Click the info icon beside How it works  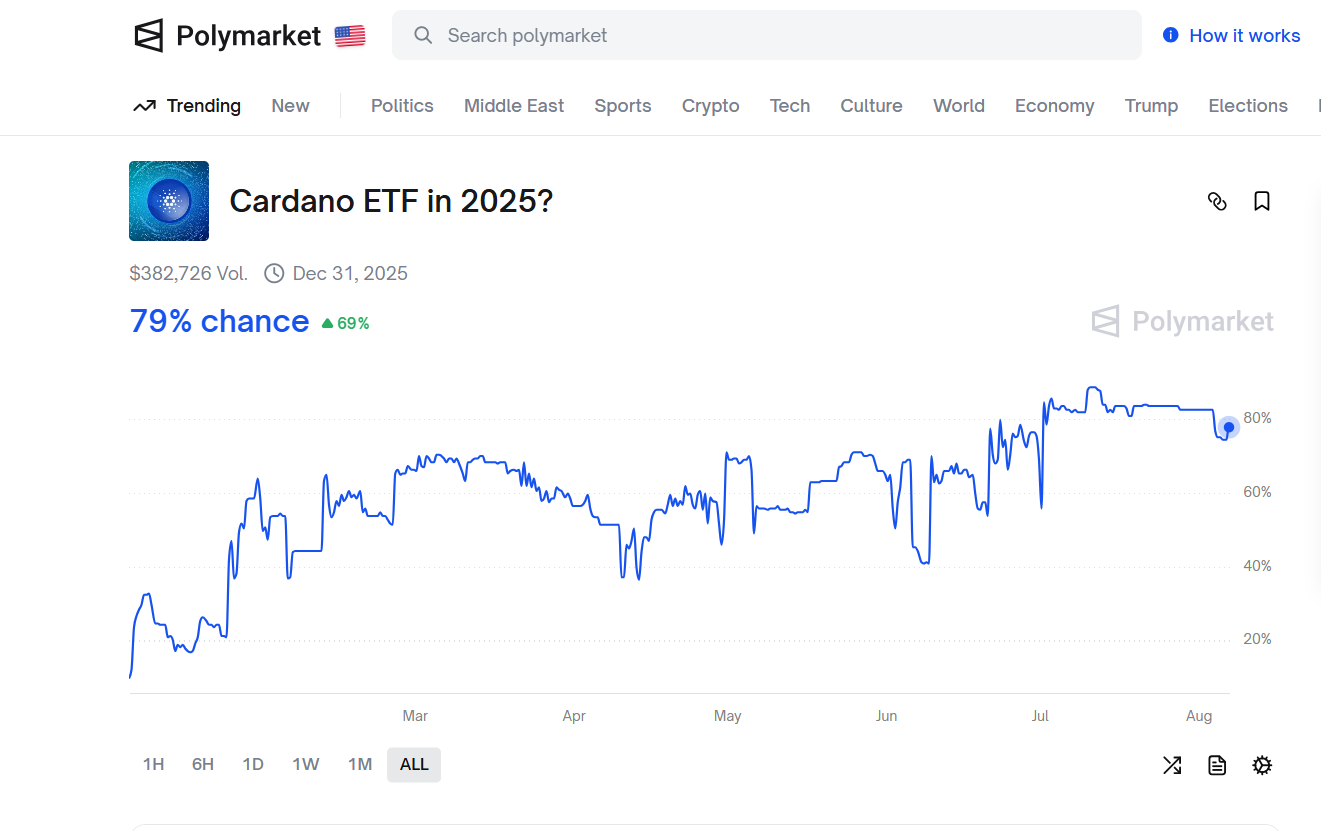(x=1170, y=36)
